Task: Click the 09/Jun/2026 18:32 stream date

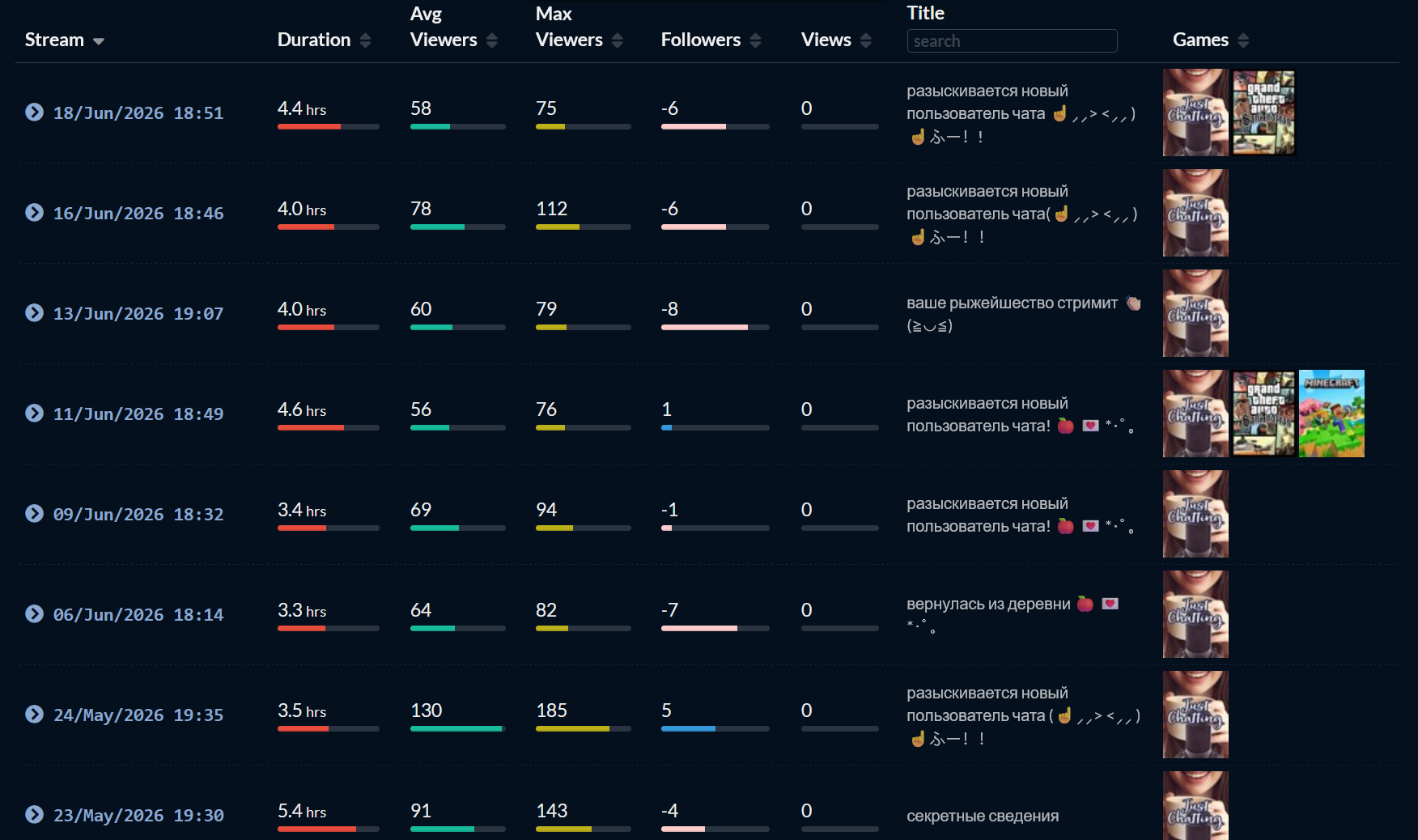Action: [138, 514]
